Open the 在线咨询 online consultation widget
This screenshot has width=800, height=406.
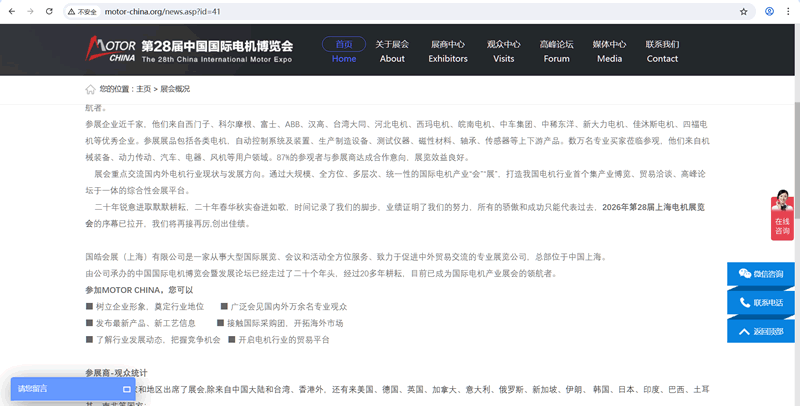782,213
